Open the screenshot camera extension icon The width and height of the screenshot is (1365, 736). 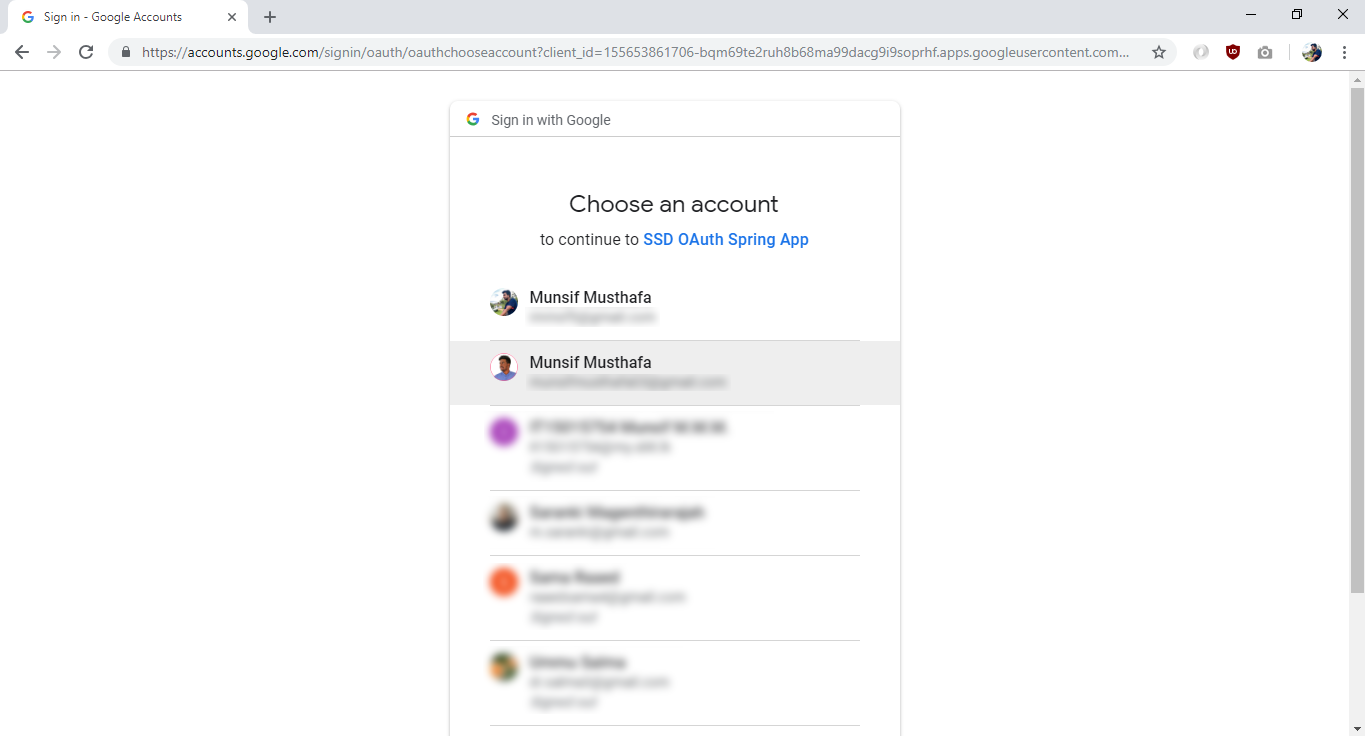(x=1265, y=51)
